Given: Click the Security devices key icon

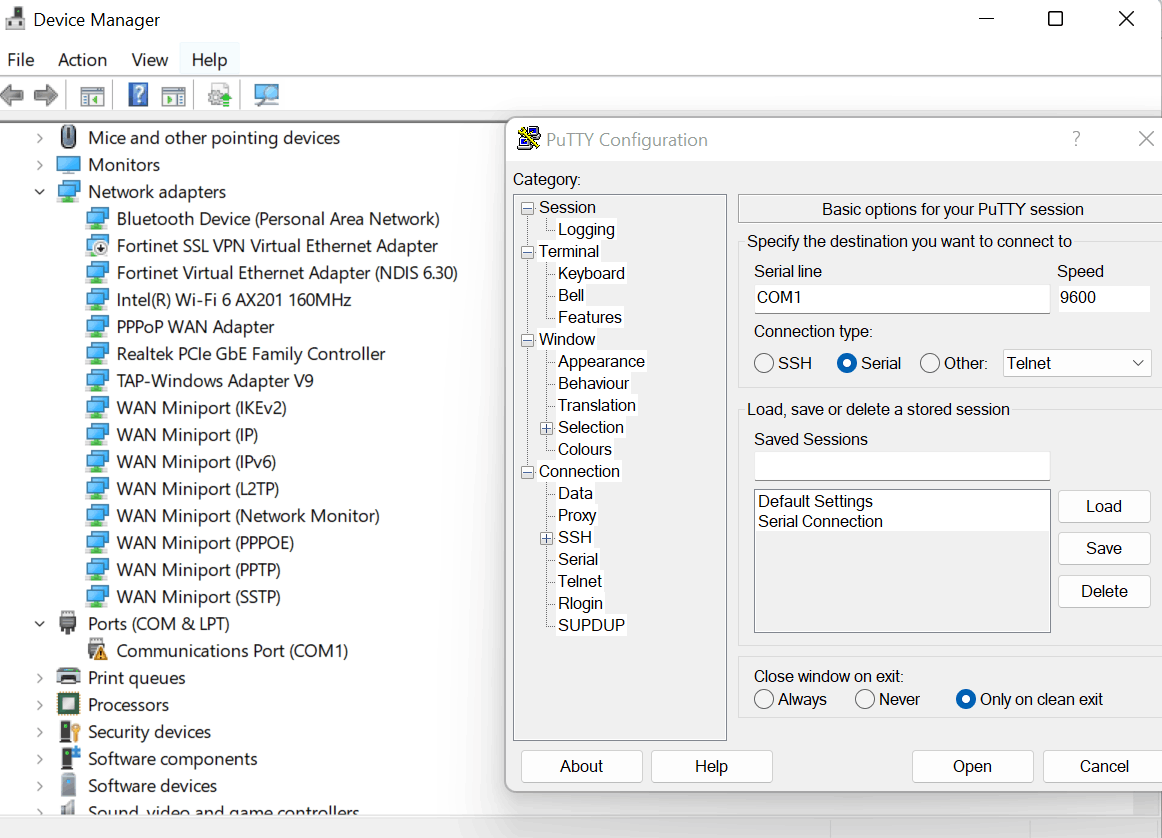Looking at the screenshot, I should tap(70, 731).
